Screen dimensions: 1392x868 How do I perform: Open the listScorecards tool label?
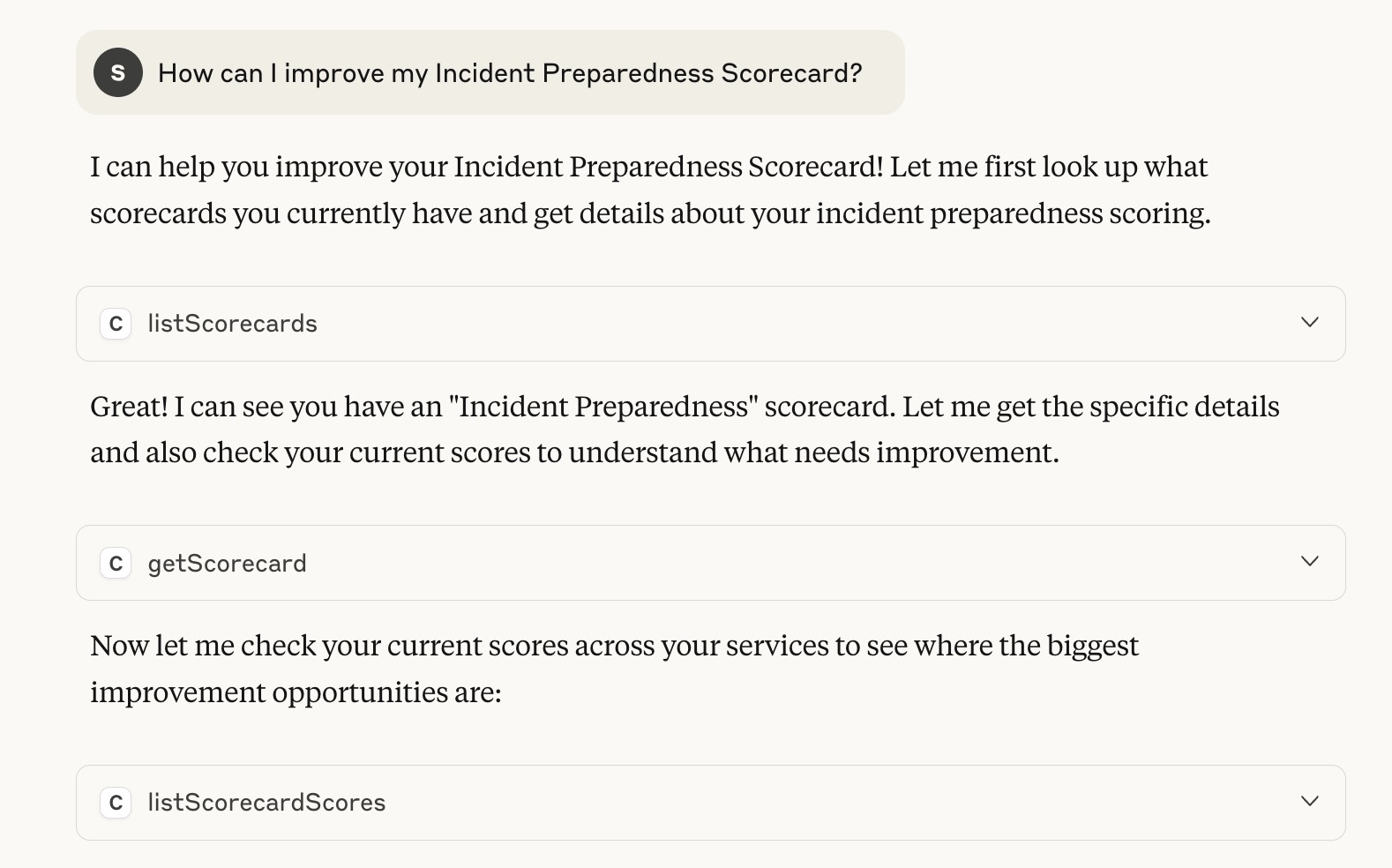pyautogui.click(x=232, y=324)
